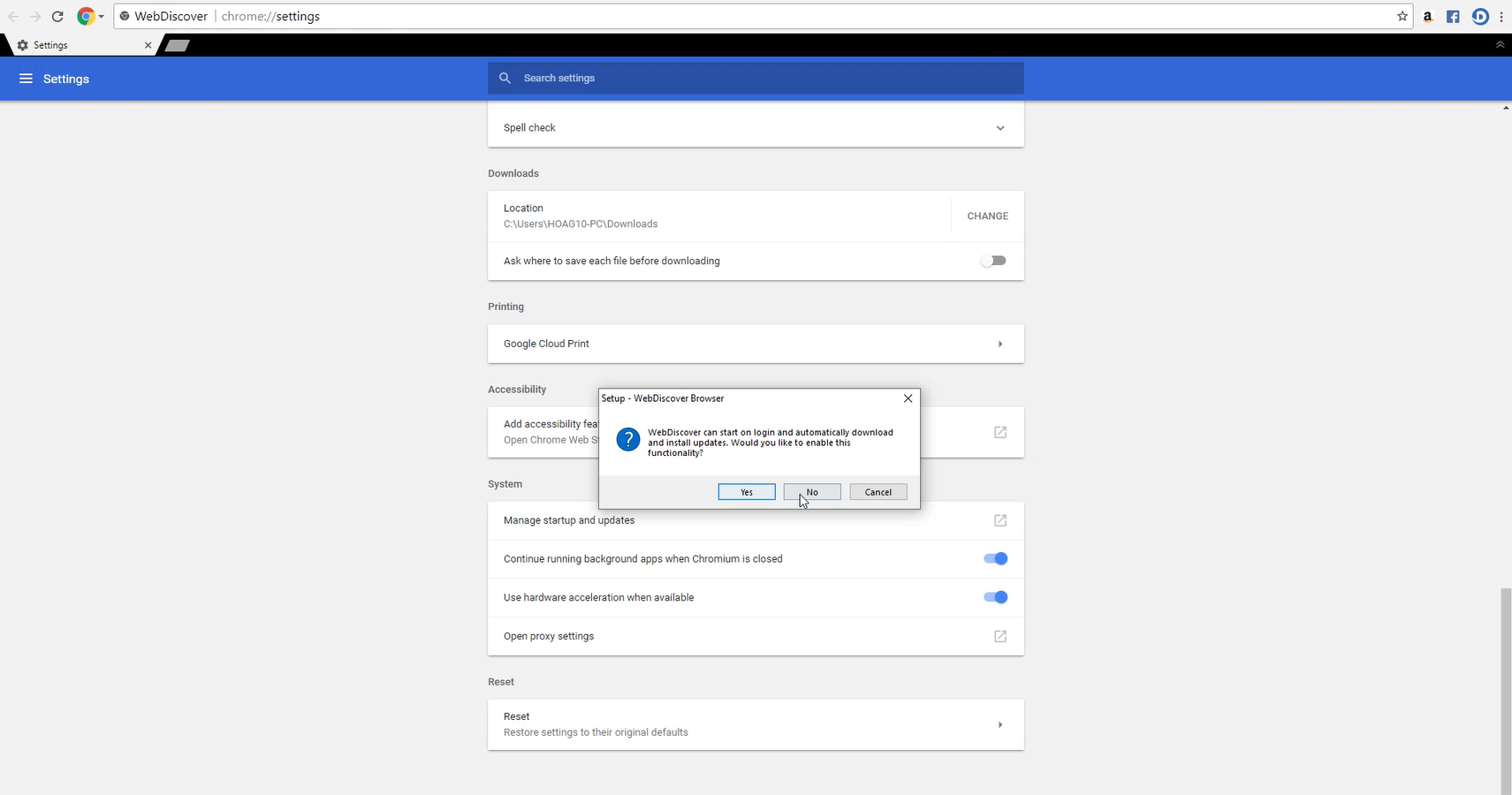
Task: Open a new tab
Action: tap(177, 45)
